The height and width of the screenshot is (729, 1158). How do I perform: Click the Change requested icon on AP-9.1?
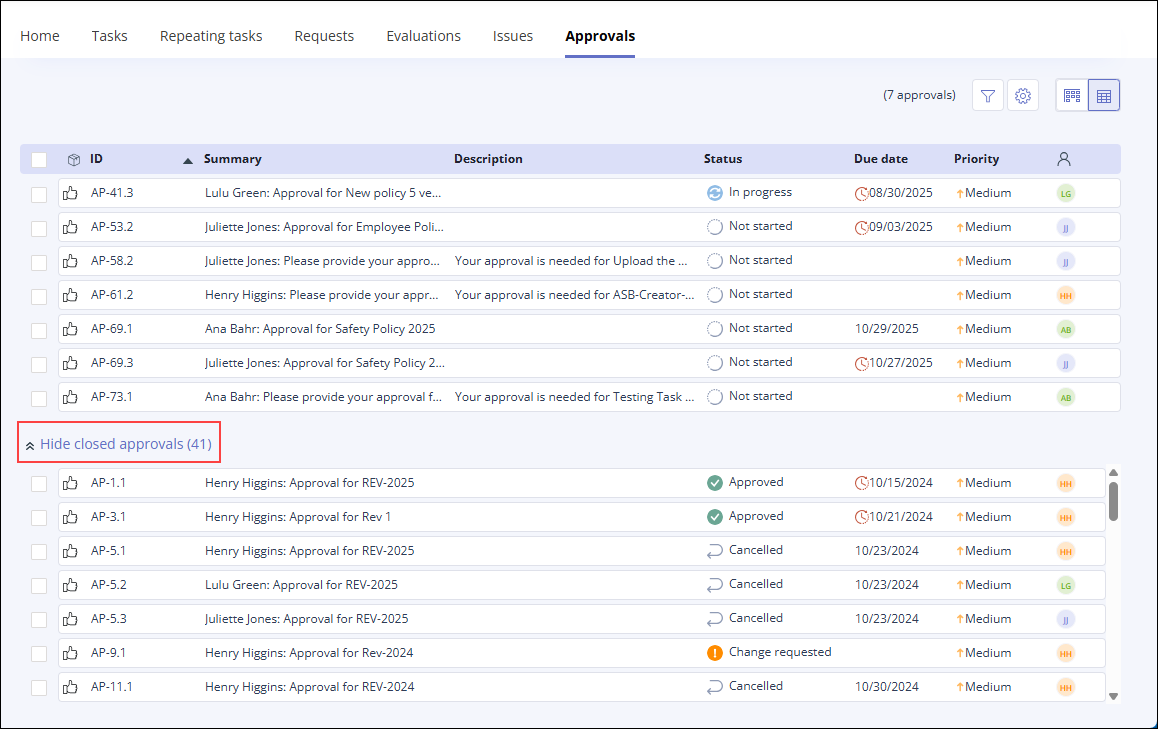(x=714, y=652)
